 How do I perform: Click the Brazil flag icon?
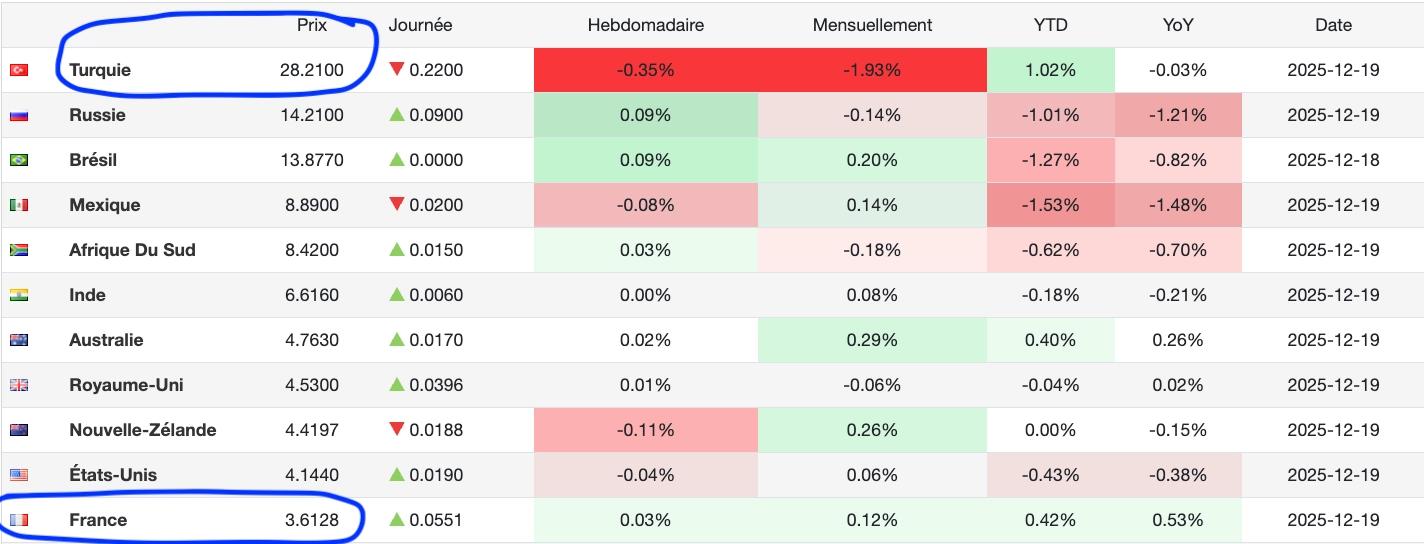coord(18,160)
